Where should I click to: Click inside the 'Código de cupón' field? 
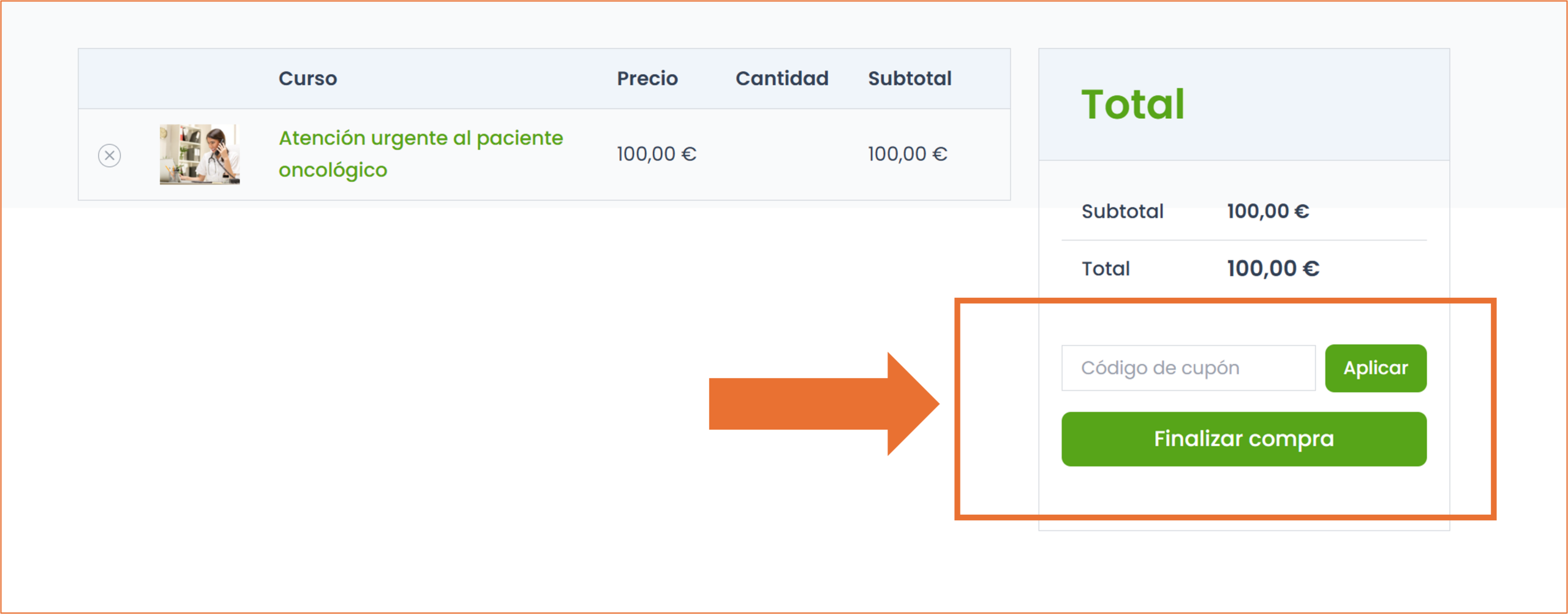click(x=1188, y=368)
